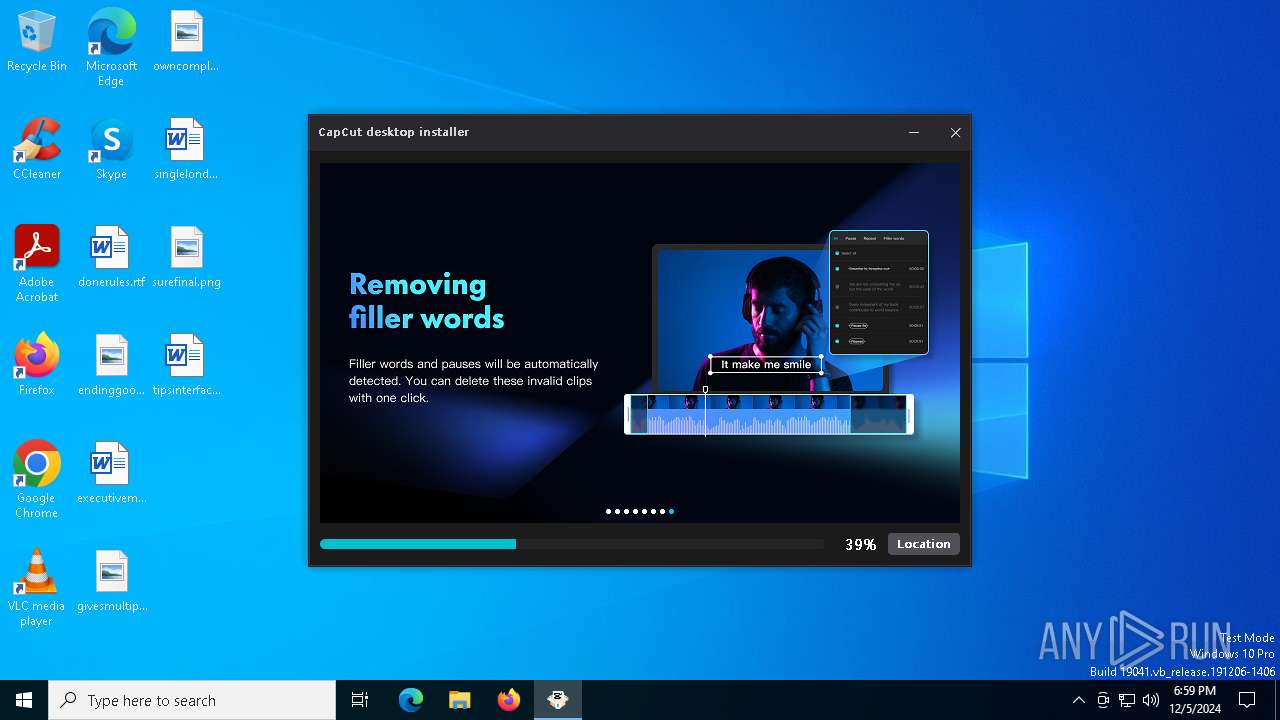The height and width of the screenshot is (720, 1280).
Task: Close the CapCut desktop installer window
Action: pyautogui.click(x=955, y=132)
